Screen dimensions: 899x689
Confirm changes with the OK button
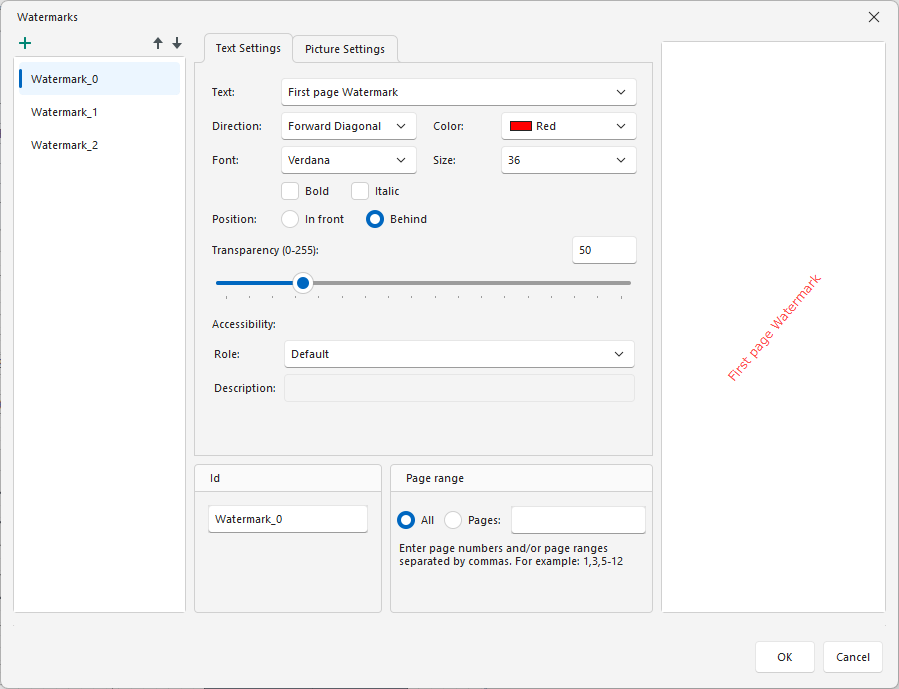(784, 657)
